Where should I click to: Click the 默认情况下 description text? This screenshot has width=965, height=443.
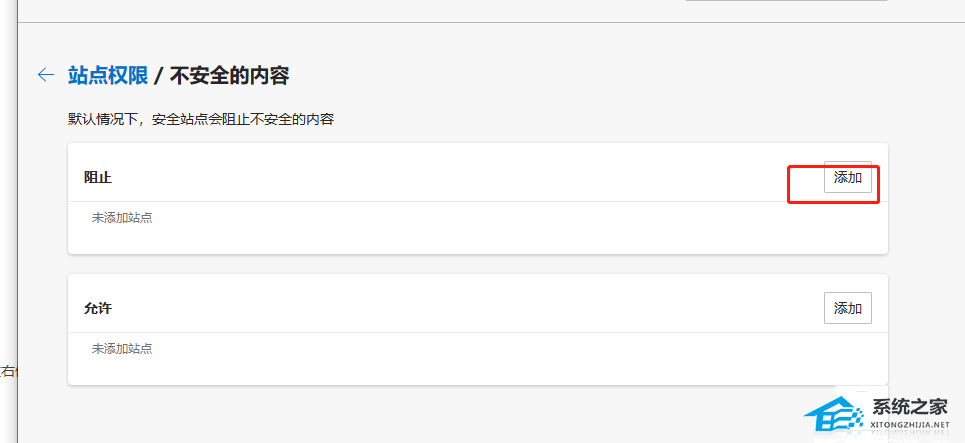(x=200, y=120)
